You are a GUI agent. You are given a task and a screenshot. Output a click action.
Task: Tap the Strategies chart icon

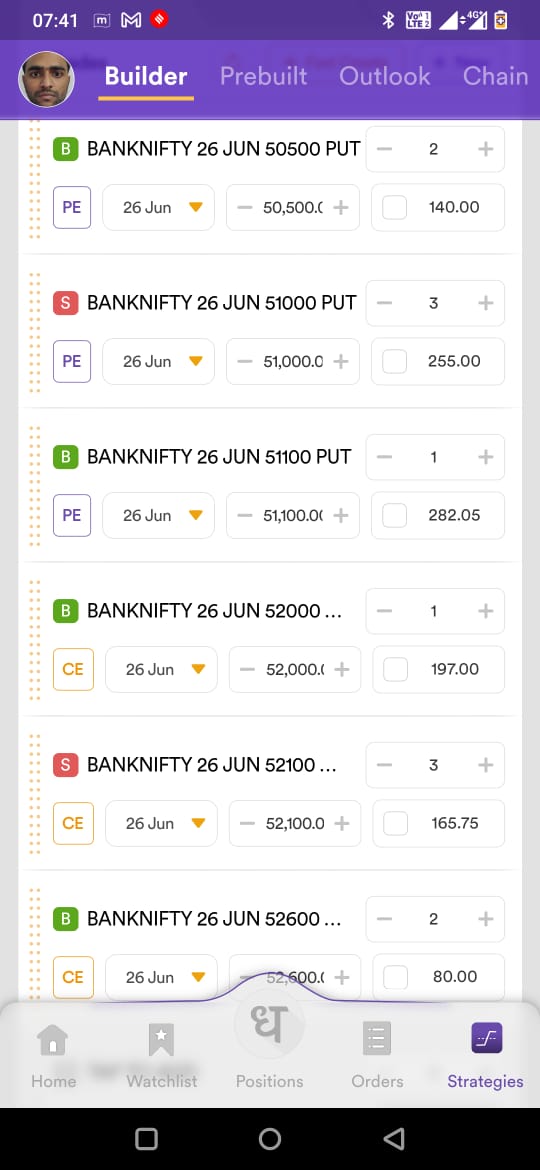tap(486, 1039)
